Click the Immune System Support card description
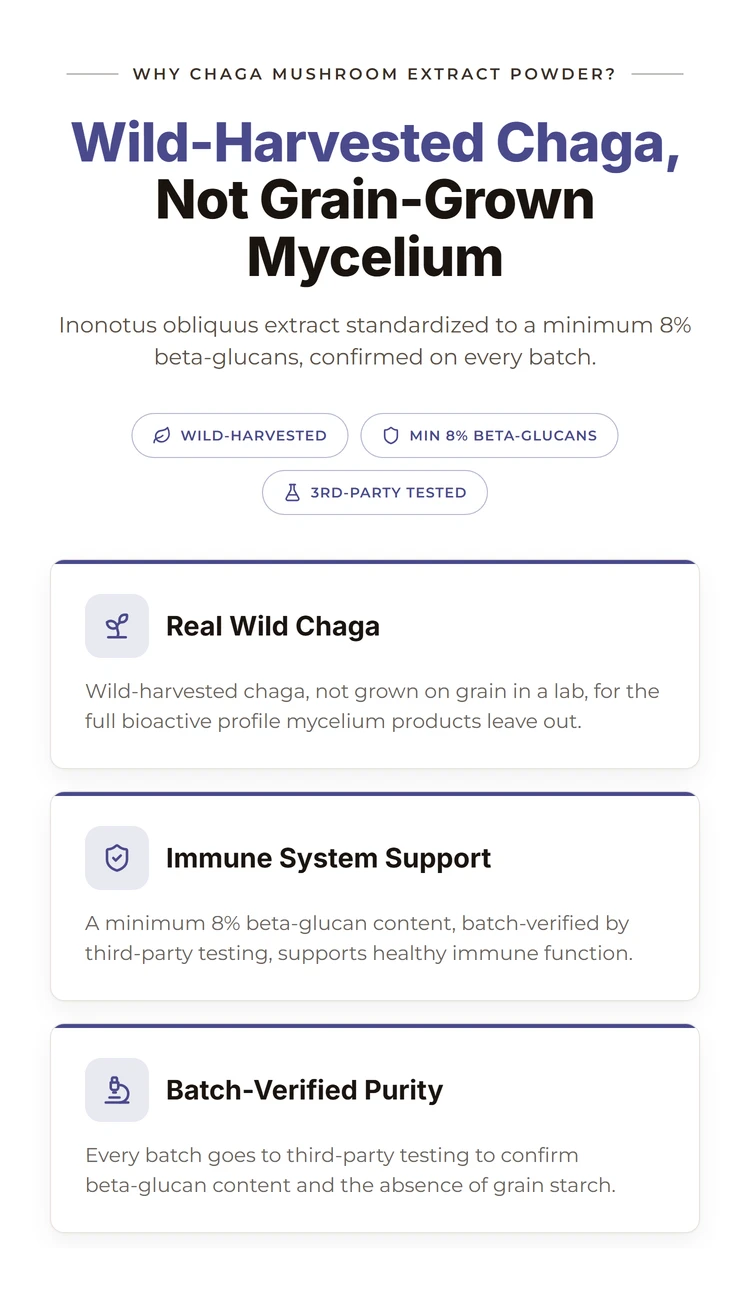Image resolution: width=750 pixels, height=1301 pixels. click(x=359, y=938)
